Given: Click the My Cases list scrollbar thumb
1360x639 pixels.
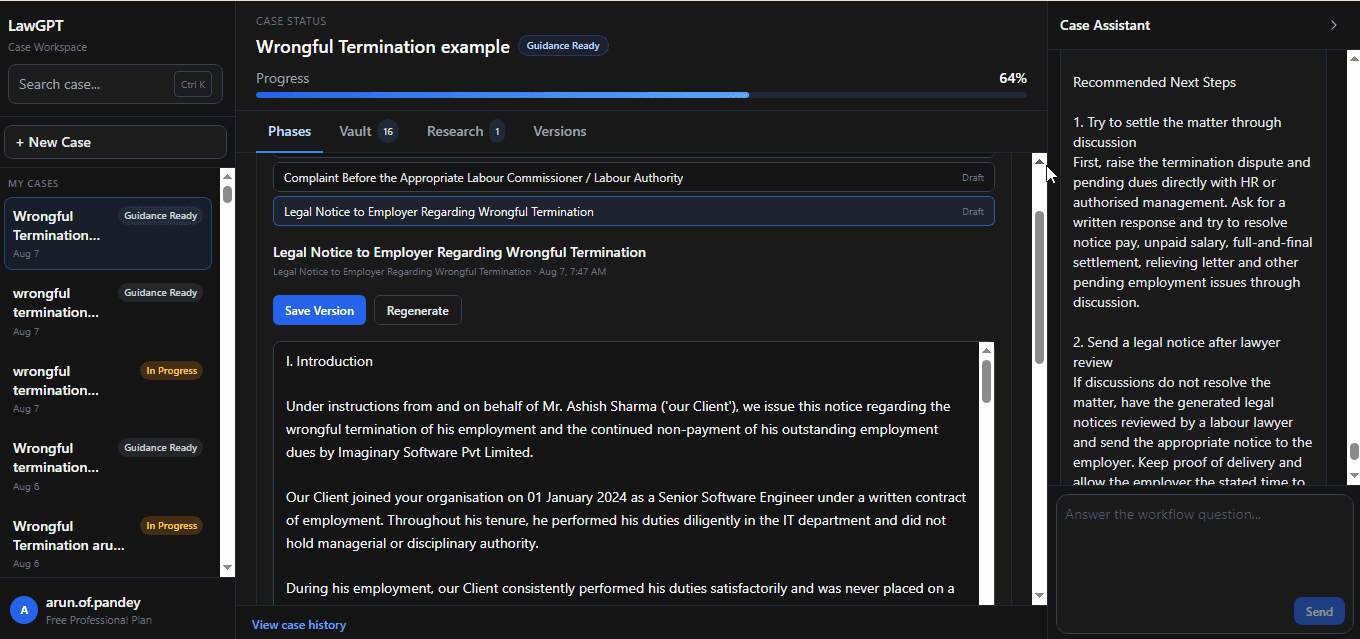Looking at the screenshot, I should (x=227, y=194).
